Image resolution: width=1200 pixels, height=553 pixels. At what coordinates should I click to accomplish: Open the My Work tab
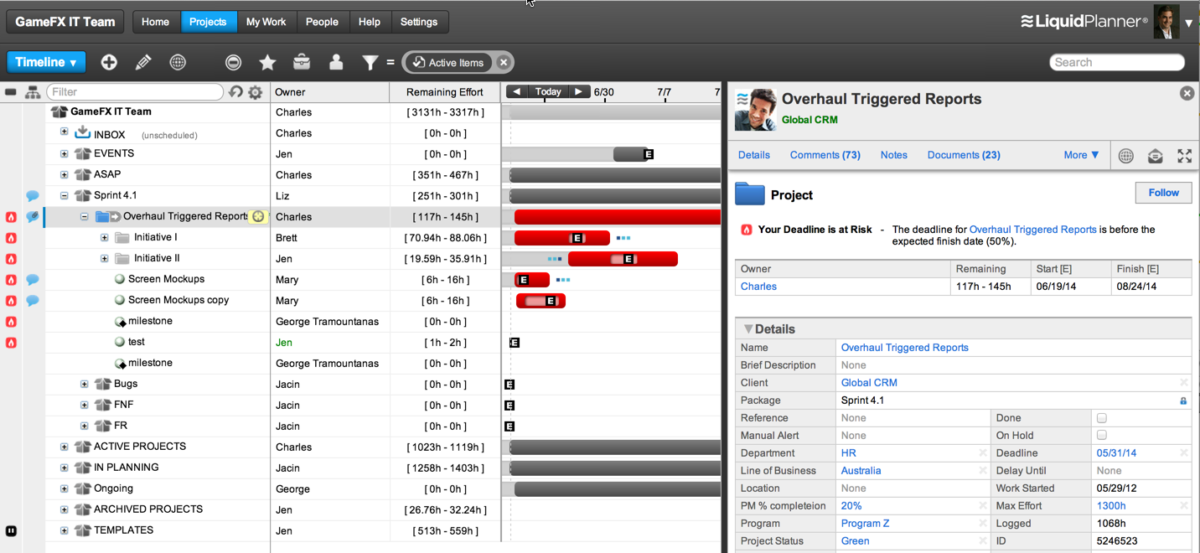tap(266, 21)
